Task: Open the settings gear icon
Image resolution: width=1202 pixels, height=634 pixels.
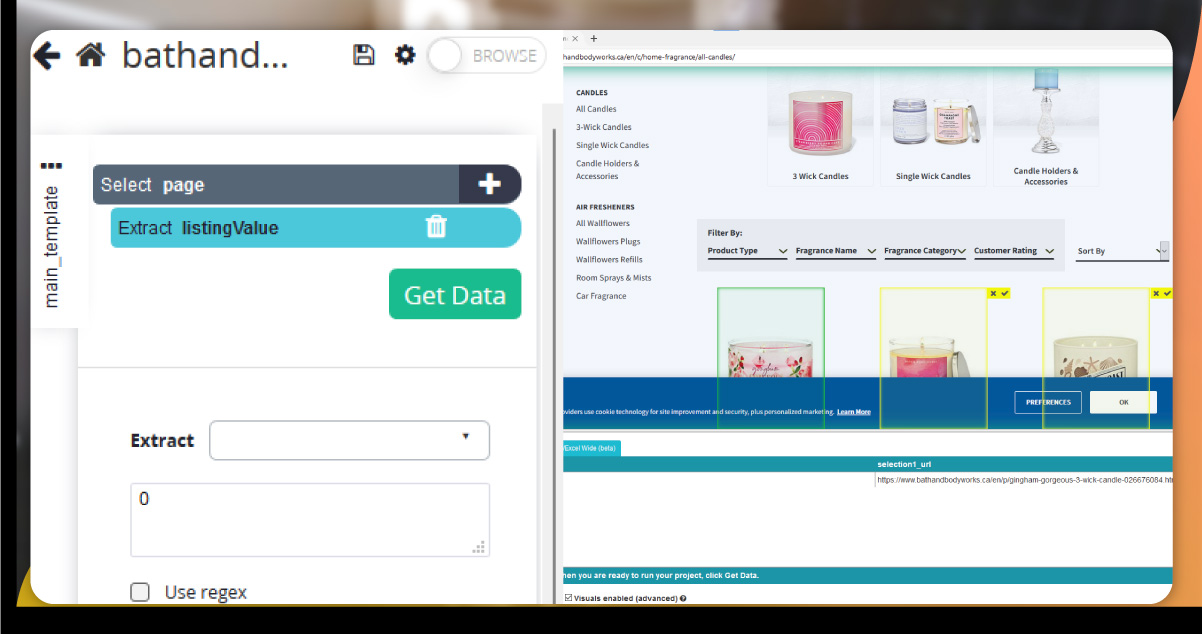Action: click(x=404, y=55)
